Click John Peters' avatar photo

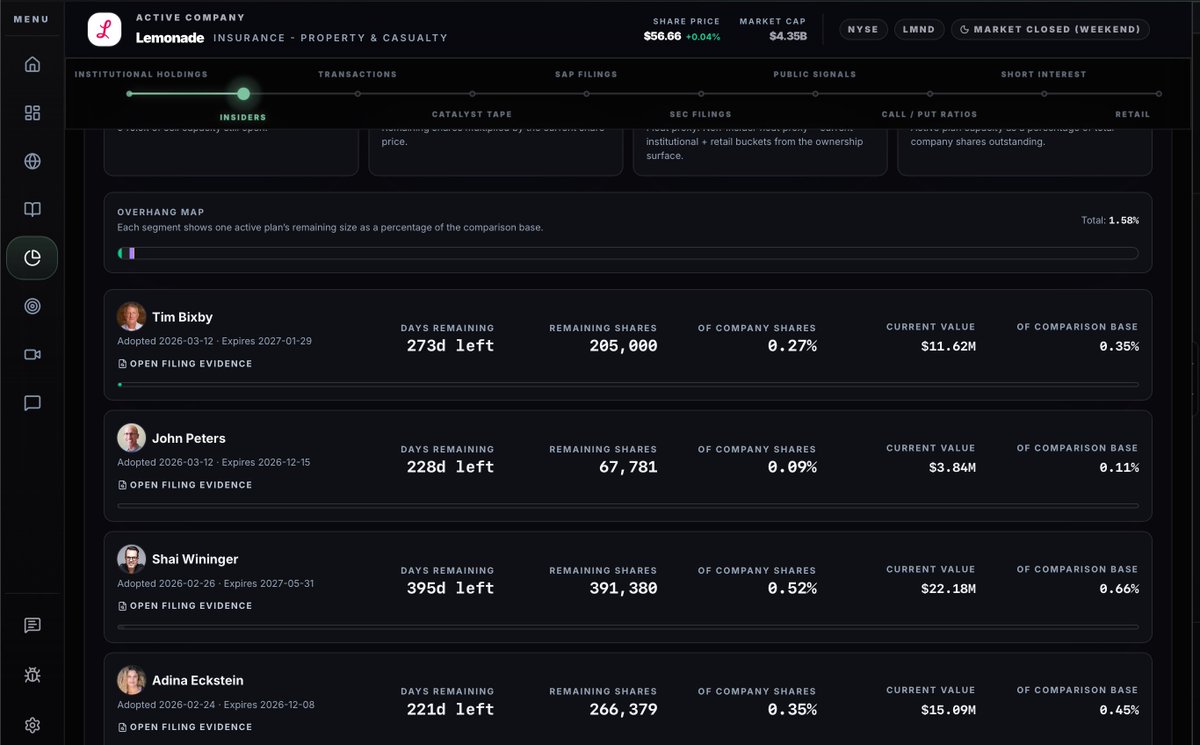tap(131, 438)
